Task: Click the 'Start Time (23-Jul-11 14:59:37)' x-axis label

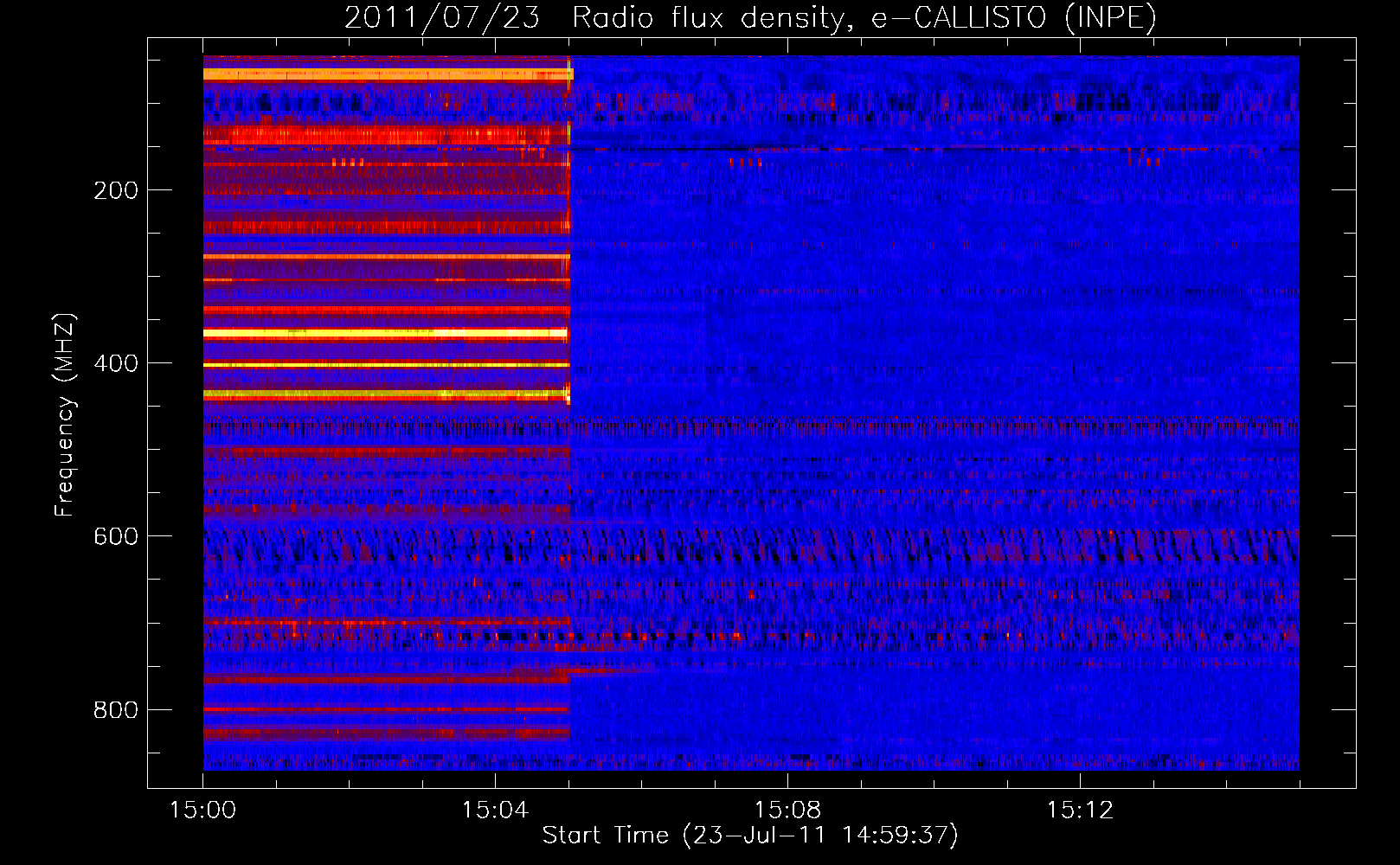Action: (750, 836)
